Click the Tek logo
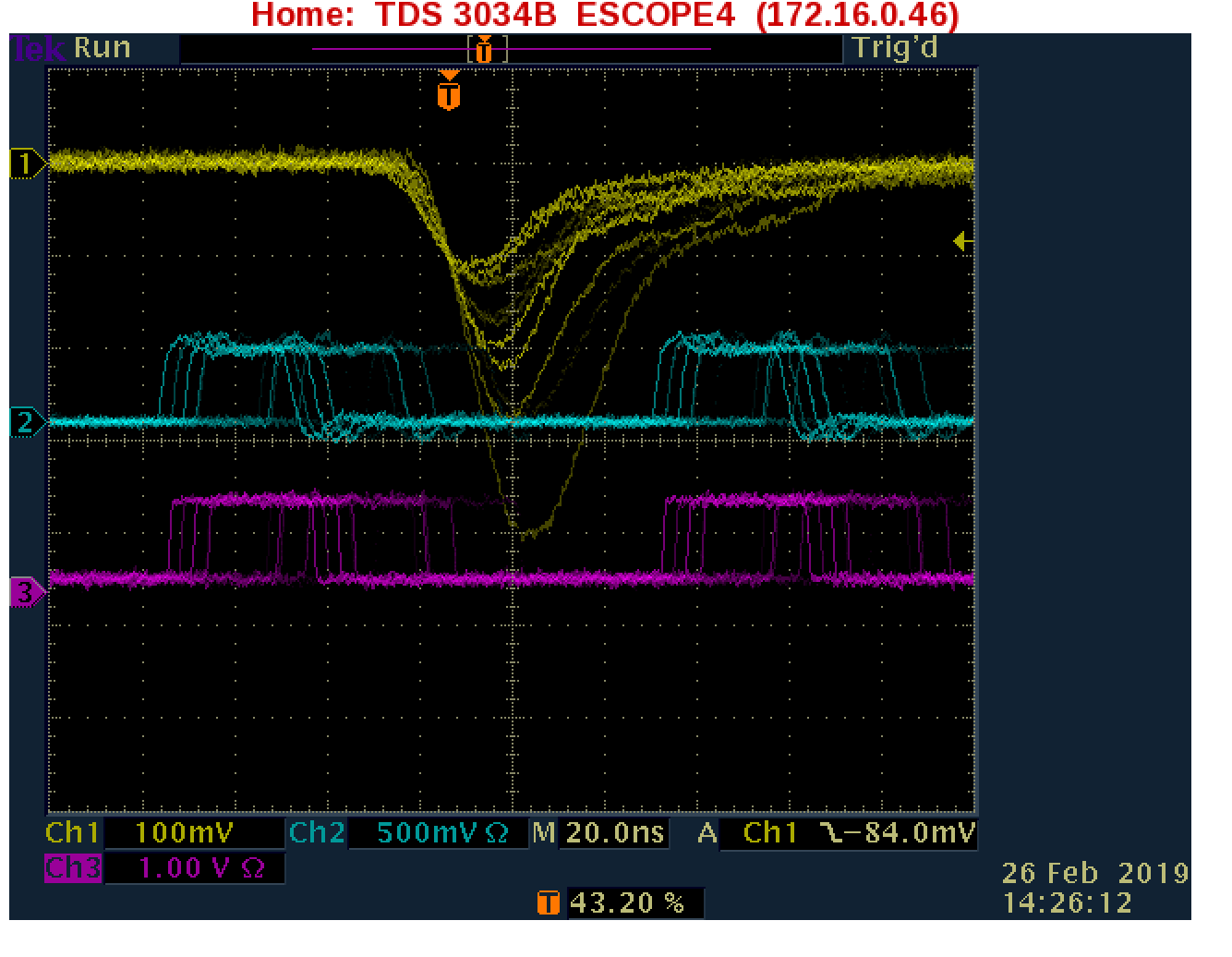 (x=37, y=49)
